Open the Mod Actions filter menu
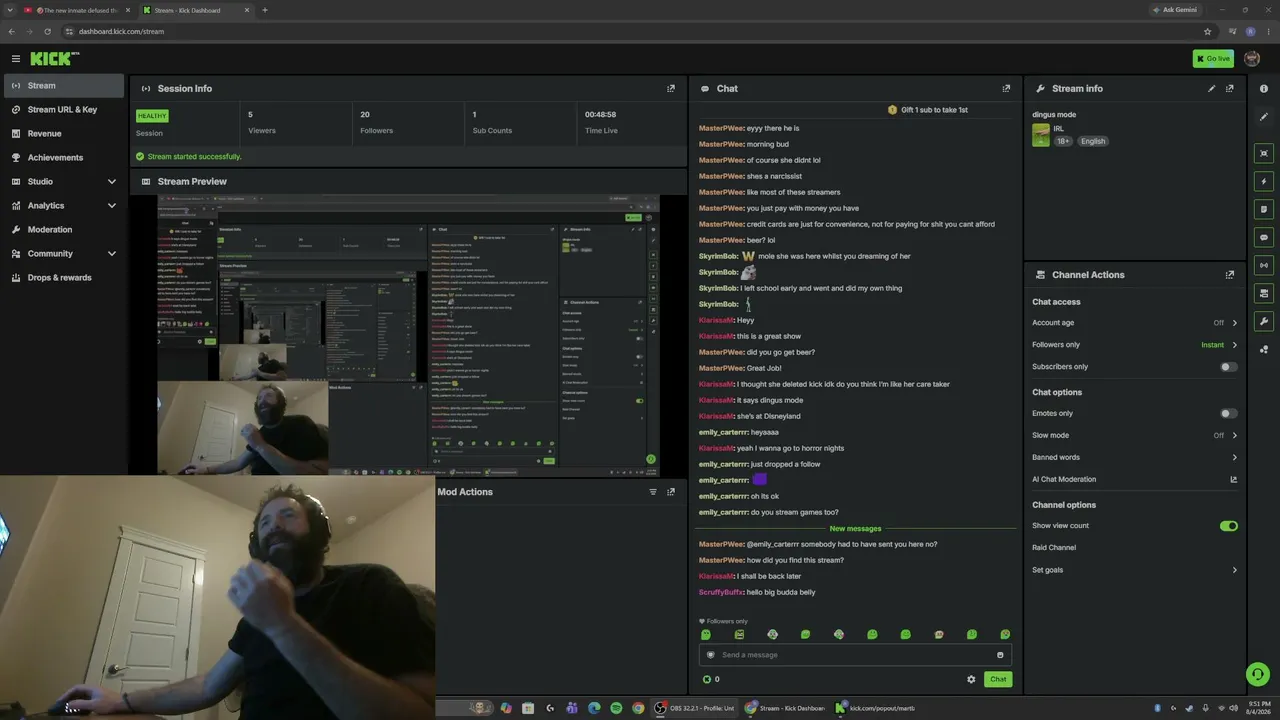1280x720 pixels. [653, 492]
